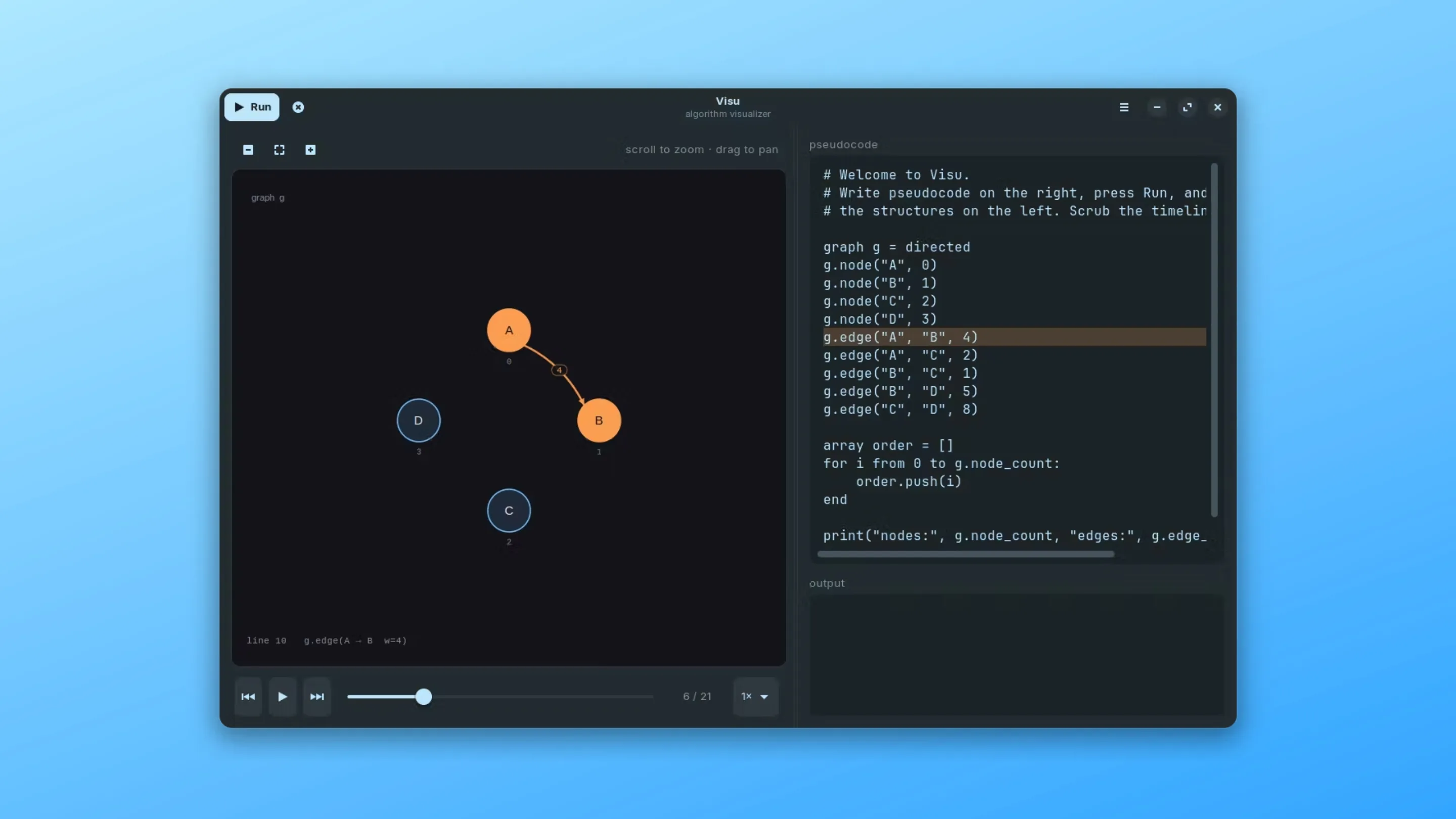Click graph node B
The width and height of the screenshot is (1456, 819).
click(x=599, y=421)
